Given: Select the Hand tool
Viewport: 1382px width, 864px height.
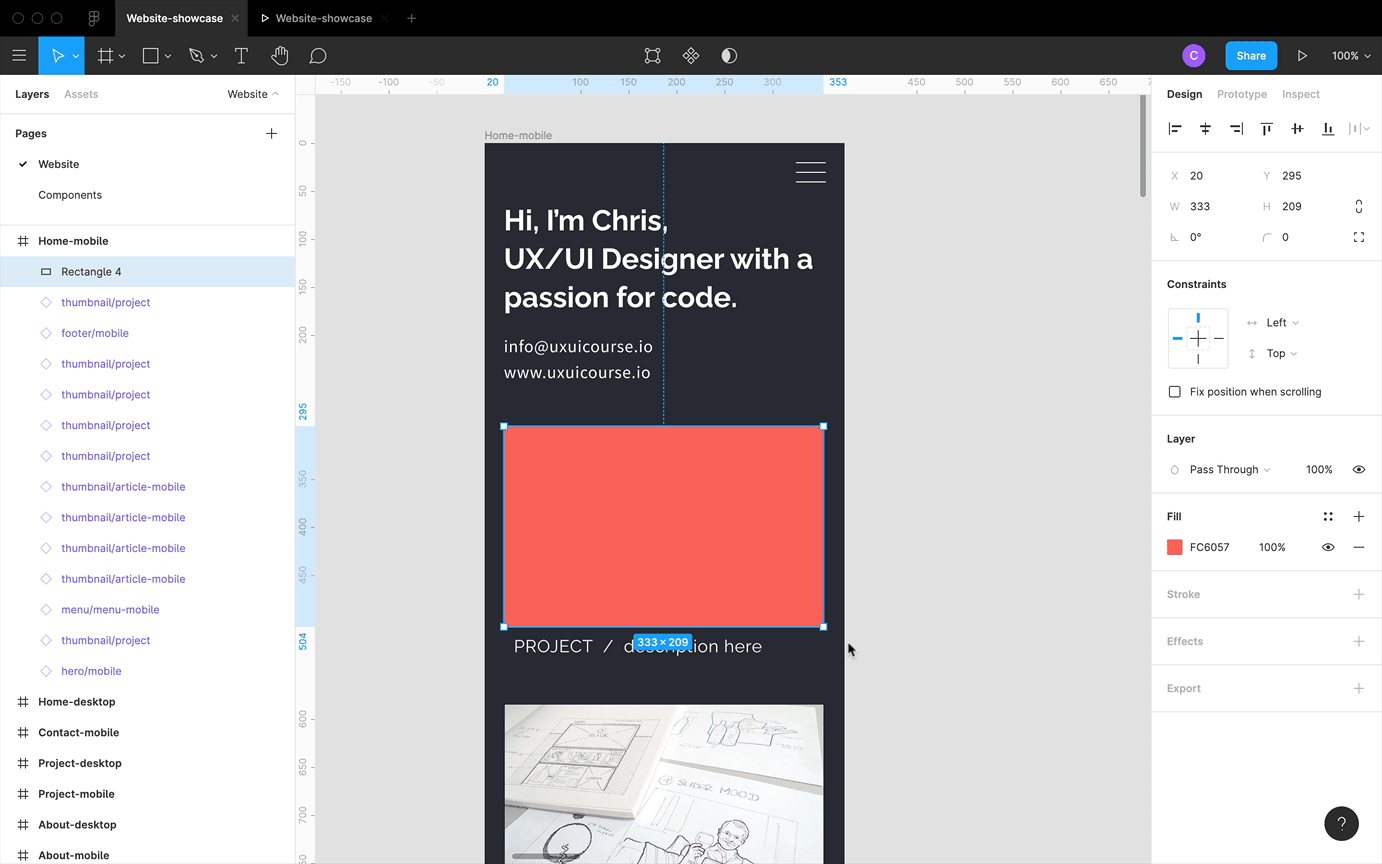Looking at the screenshot, I should pyautogui.click(x=280, y=56).
